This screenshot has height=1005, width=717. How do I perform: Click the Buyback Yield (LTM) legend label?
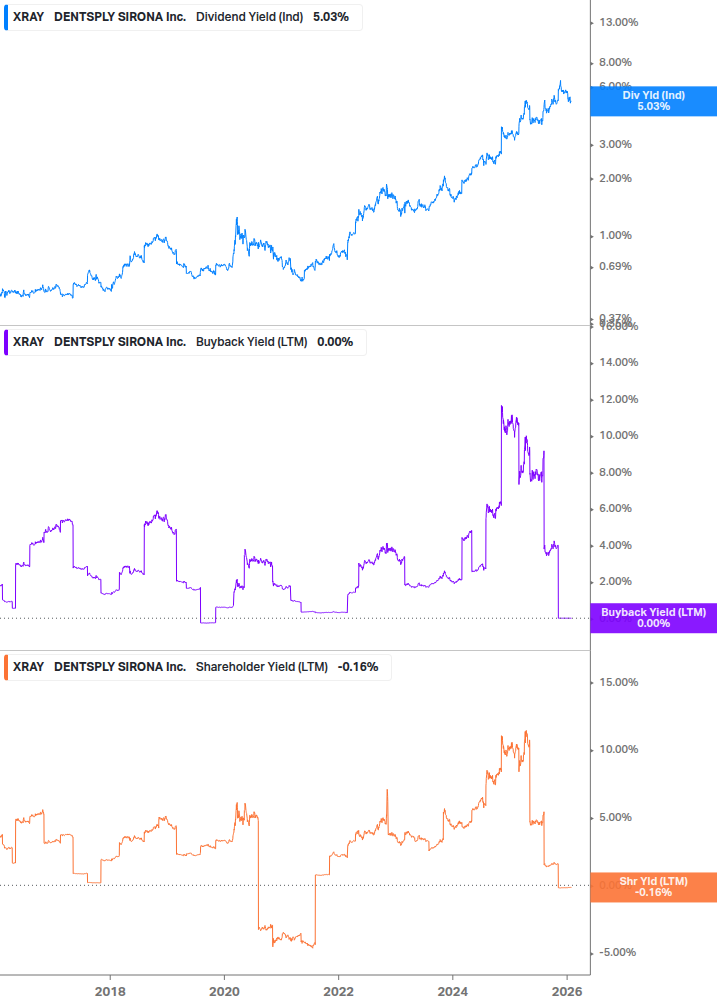point(251,342)
